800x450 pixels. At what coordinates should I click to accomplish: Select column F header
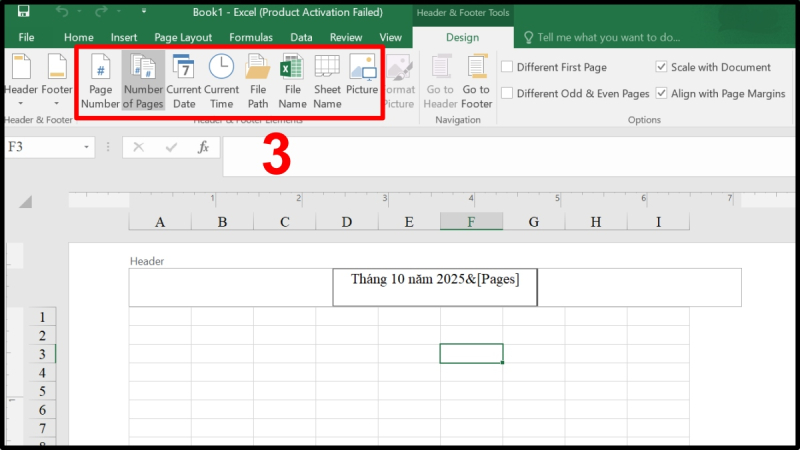coord(471,222)
